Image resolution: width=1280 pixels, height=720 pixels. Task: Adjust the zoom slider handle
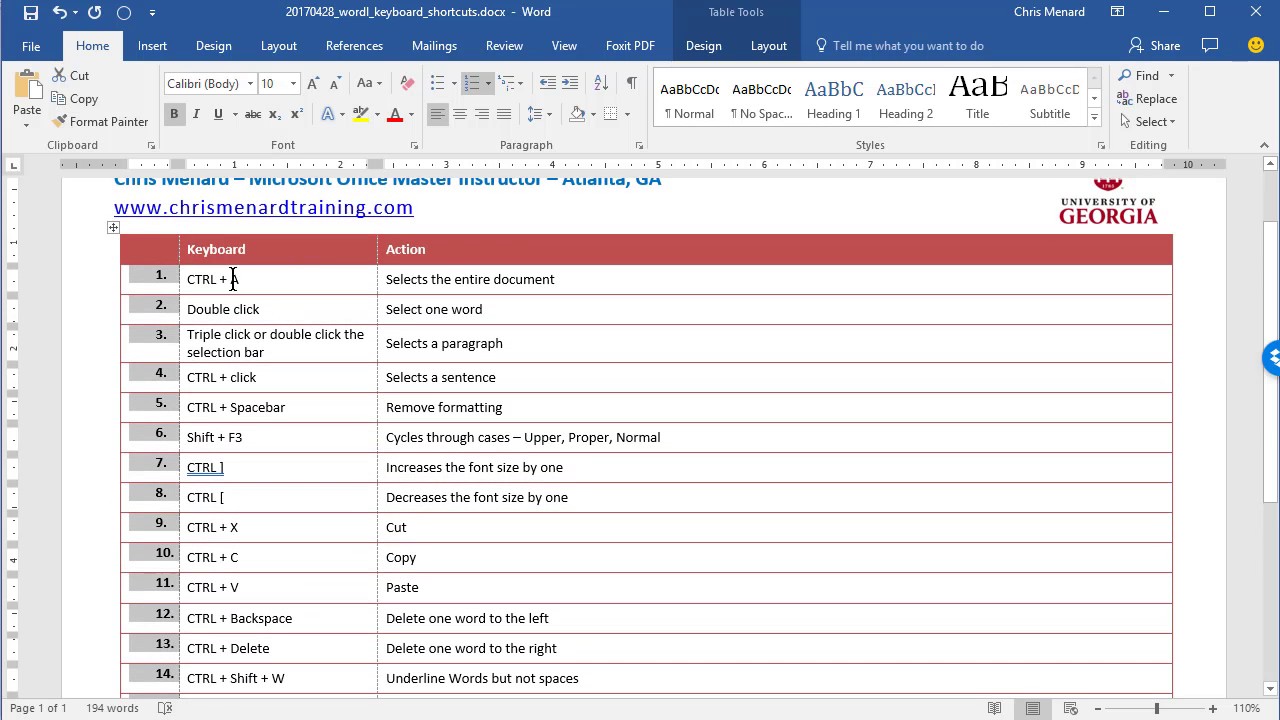tap(1157, 708)
